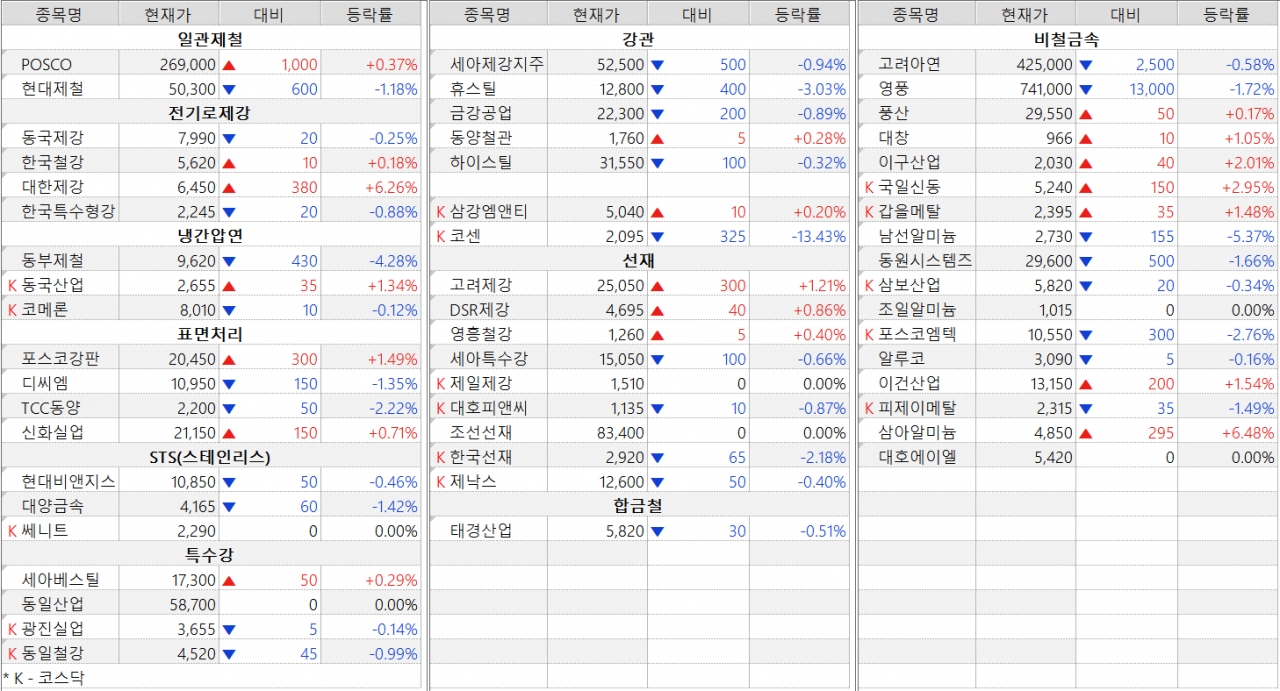Click 고려아연's change amount 2,500

coord(1155,65)
